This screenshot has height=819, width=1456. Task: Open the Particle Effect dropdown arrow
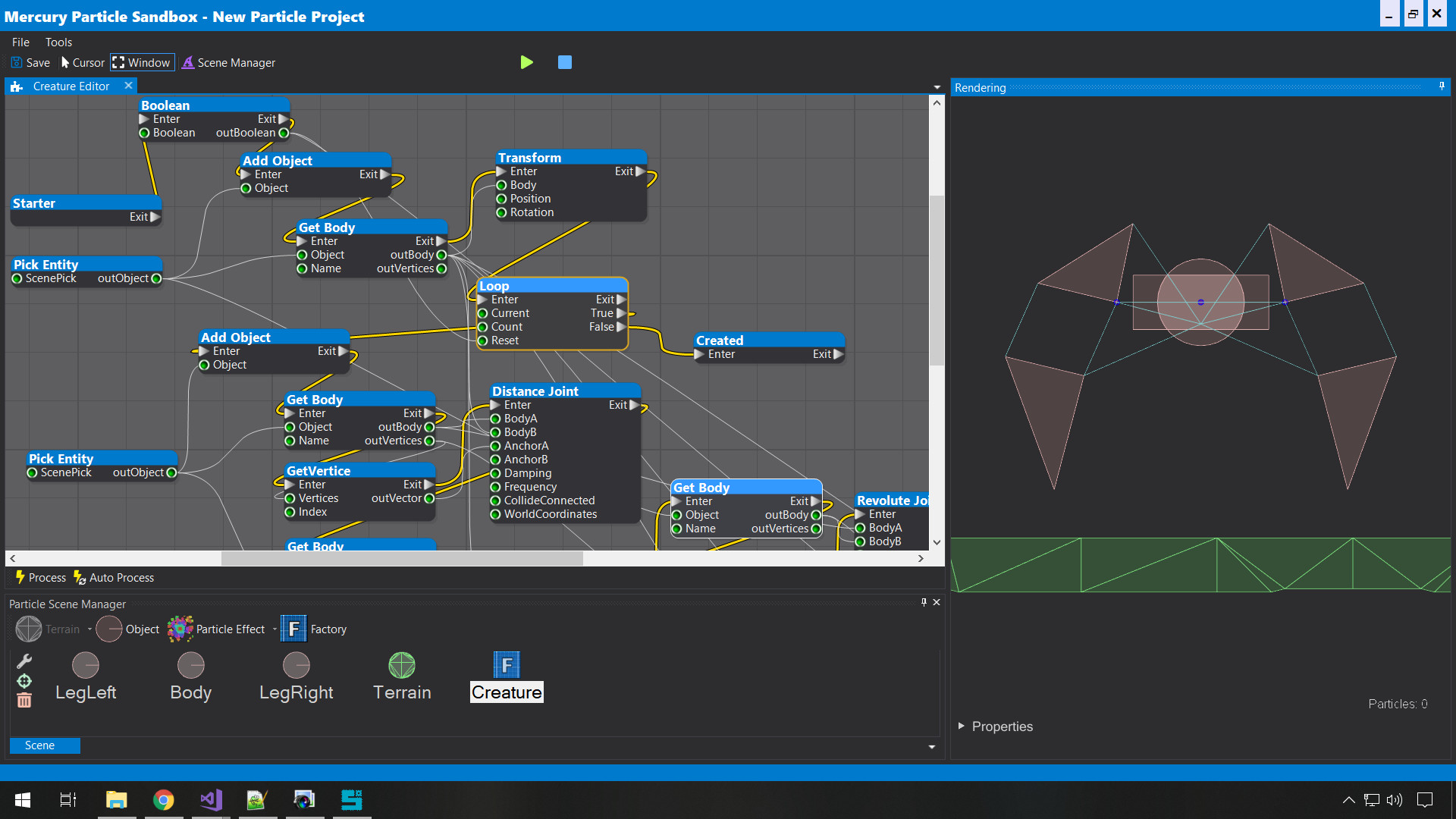(x=275, y=629)
